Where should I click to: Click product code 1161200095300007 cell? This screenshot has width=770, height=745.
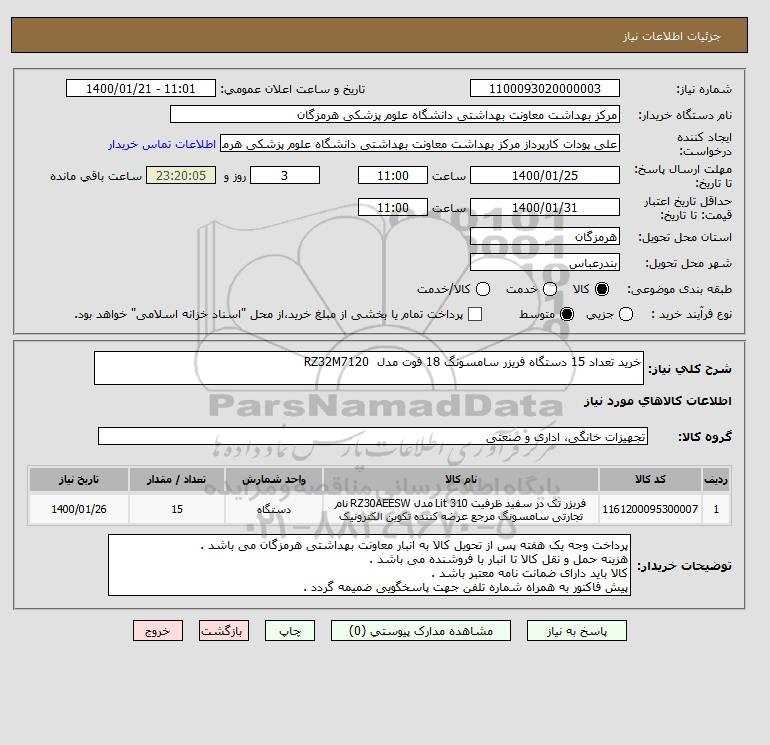650,509
